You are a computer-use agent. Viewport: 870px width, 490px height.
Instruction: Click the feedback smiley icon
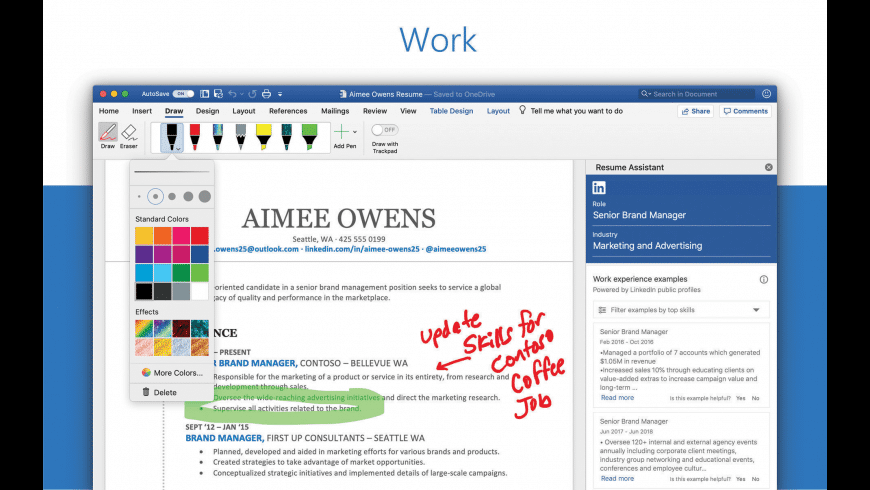766,94
